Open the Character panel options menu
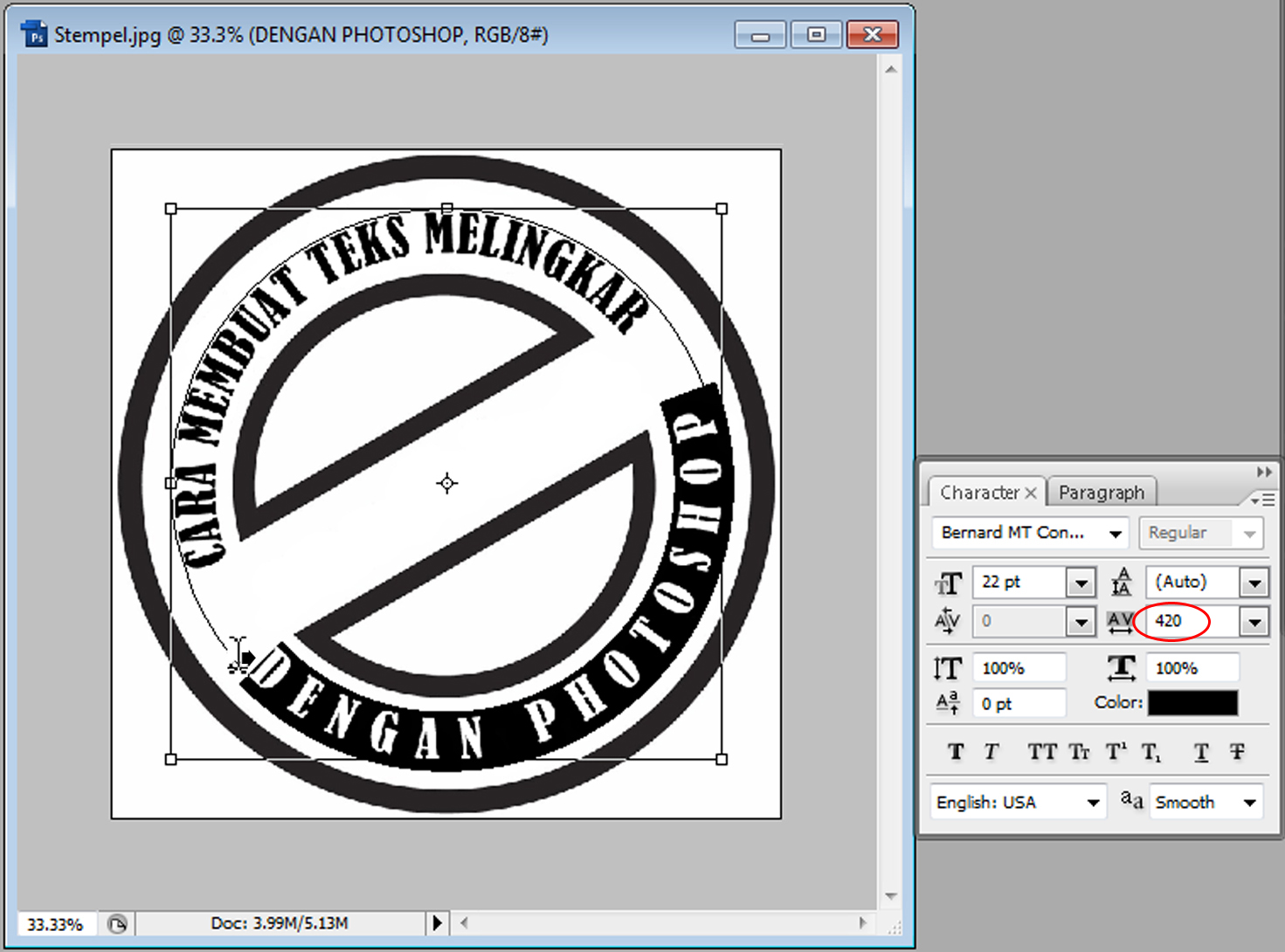 tap(1262, 500)
